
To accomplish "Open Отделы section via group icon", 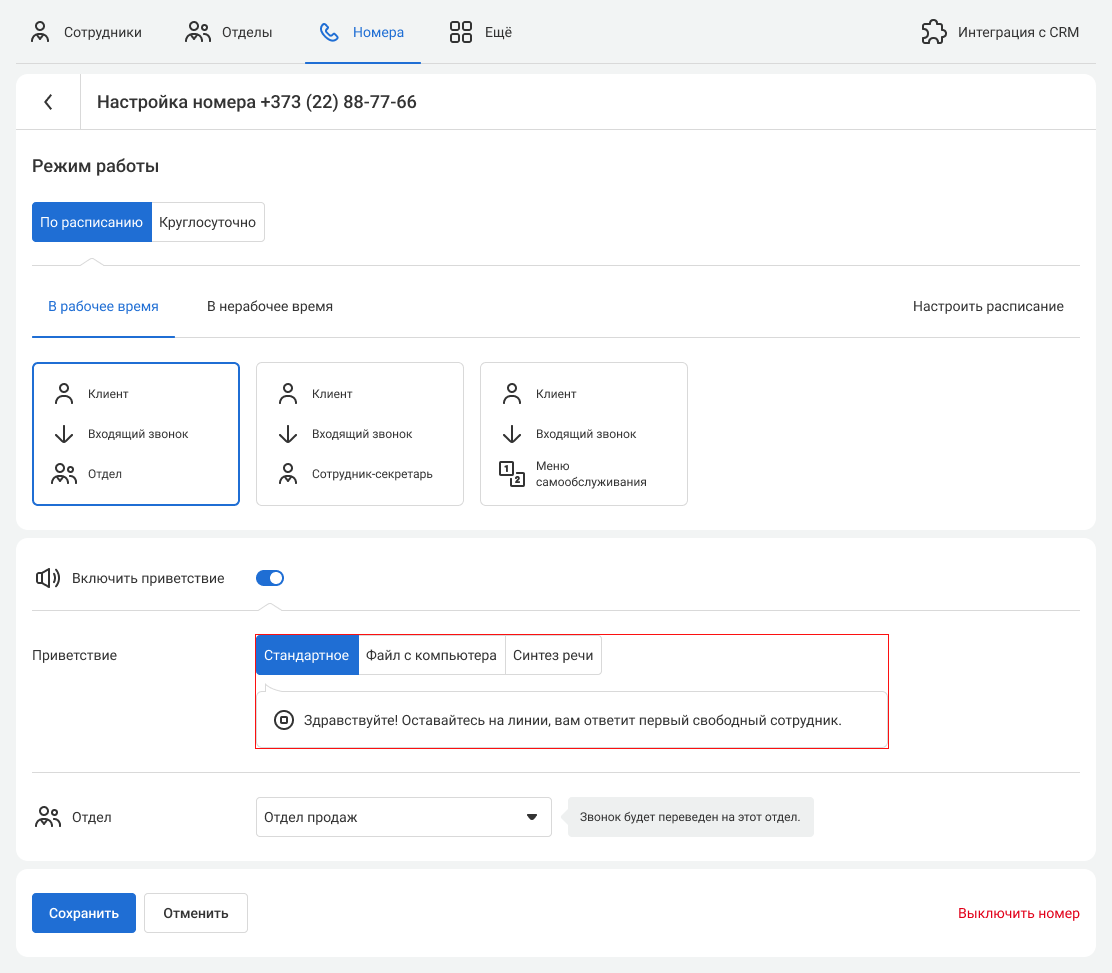I will [x=198, y=32].
